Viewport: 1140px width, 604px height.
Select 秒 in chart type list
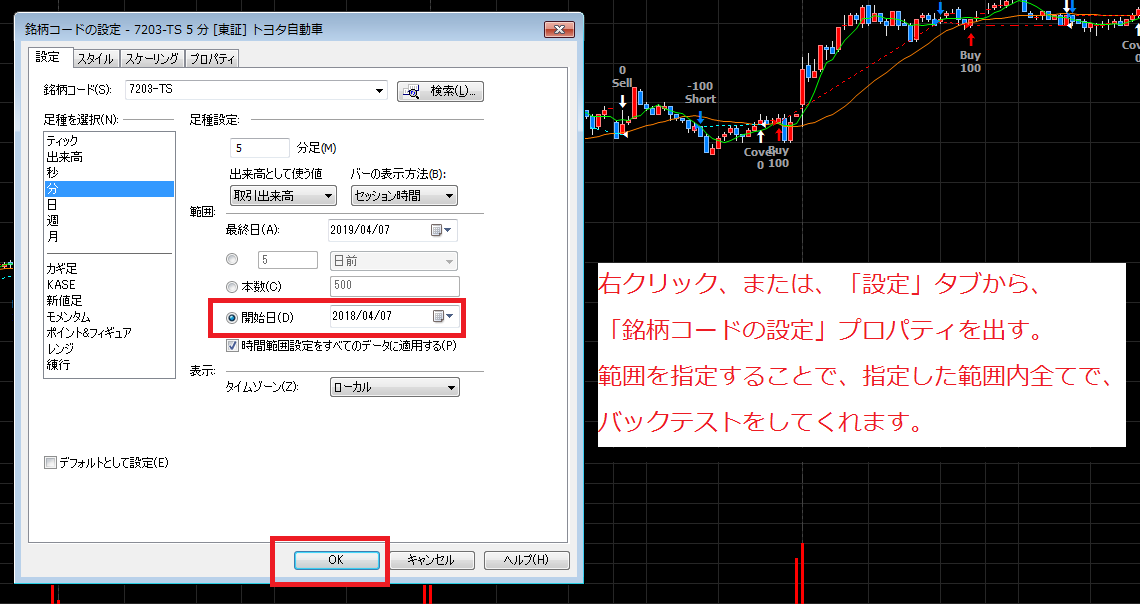(109, 173)
